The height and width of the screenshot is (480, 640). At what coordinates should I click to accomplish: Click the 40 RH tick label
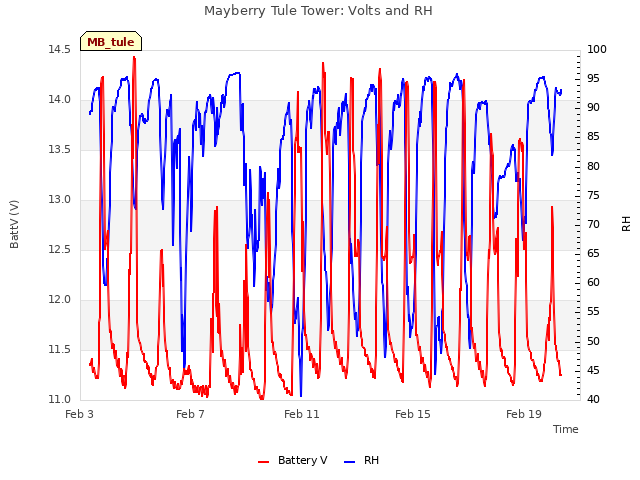(x=593, y=400)
